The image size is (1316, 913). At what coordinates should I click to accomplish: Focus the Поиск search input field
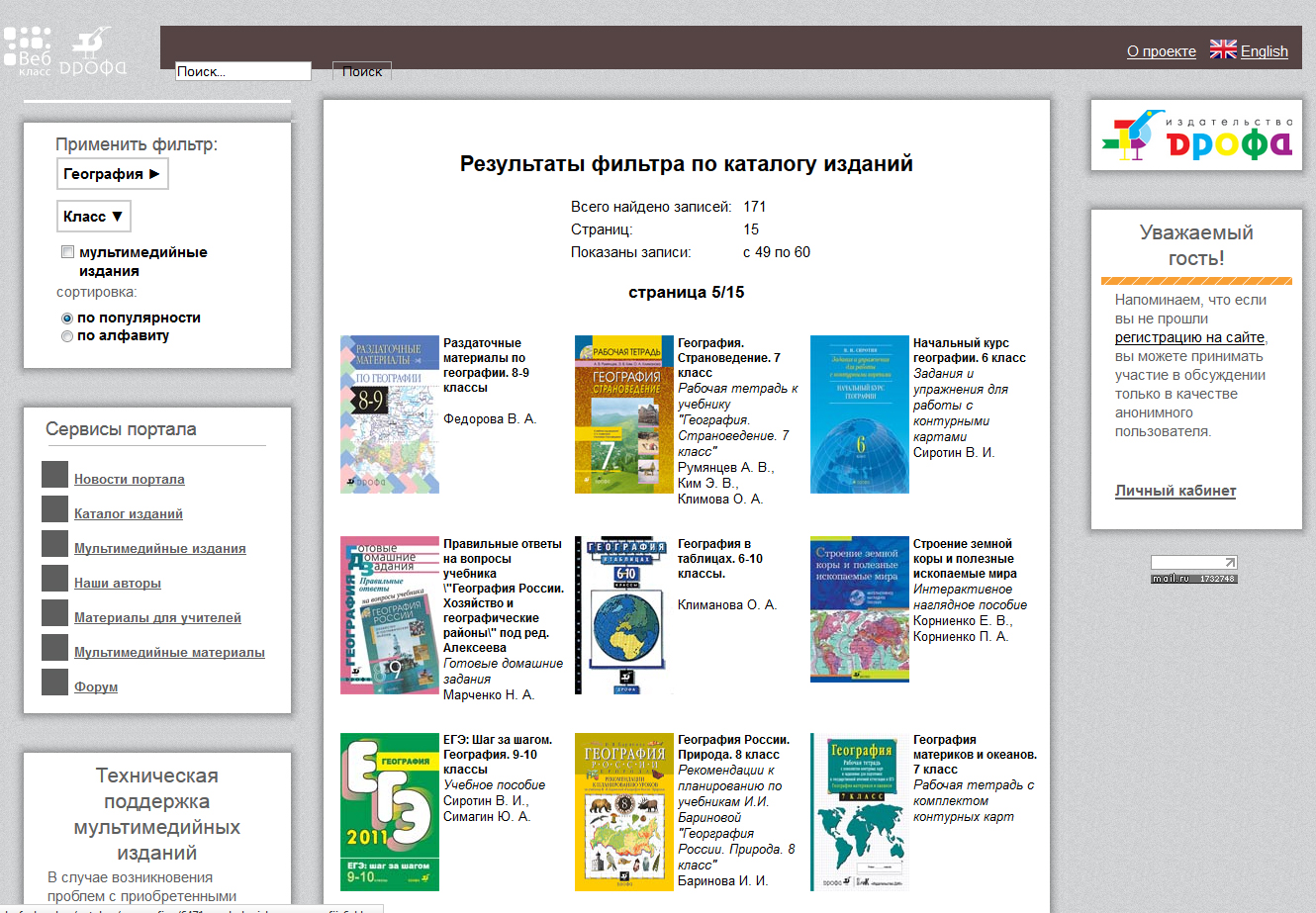(243, 71)
